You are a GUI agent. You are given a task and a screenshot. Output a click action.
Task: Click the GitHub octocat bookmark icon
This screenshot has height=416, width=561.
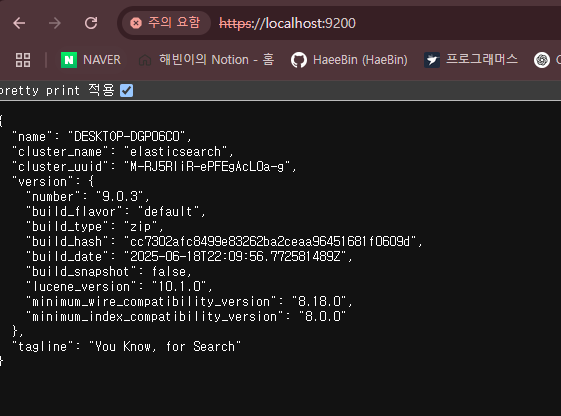[x=299, y=60]
